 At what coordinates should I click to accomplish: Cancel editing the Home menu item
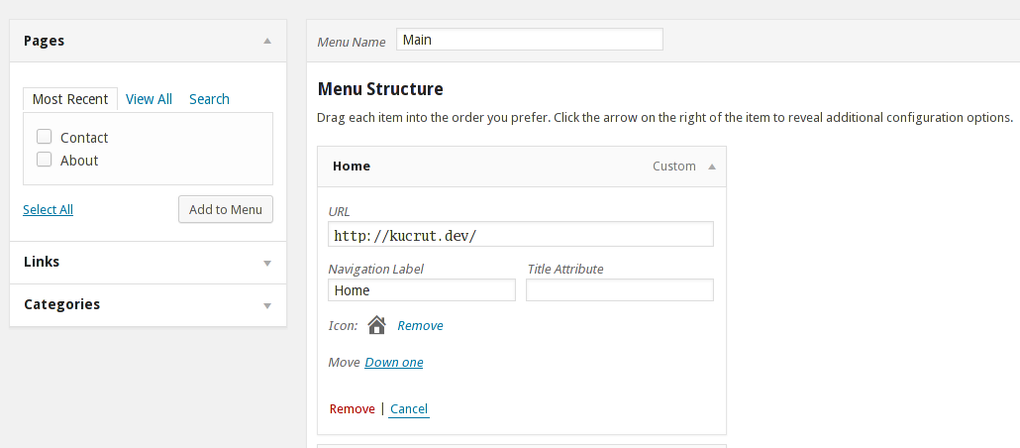coord(409,409)
